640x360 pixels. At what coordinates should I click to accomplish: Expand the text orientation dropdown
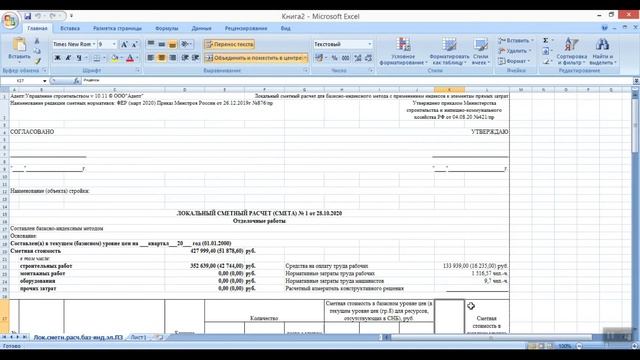pyautogui.click(x=191, y=44)
